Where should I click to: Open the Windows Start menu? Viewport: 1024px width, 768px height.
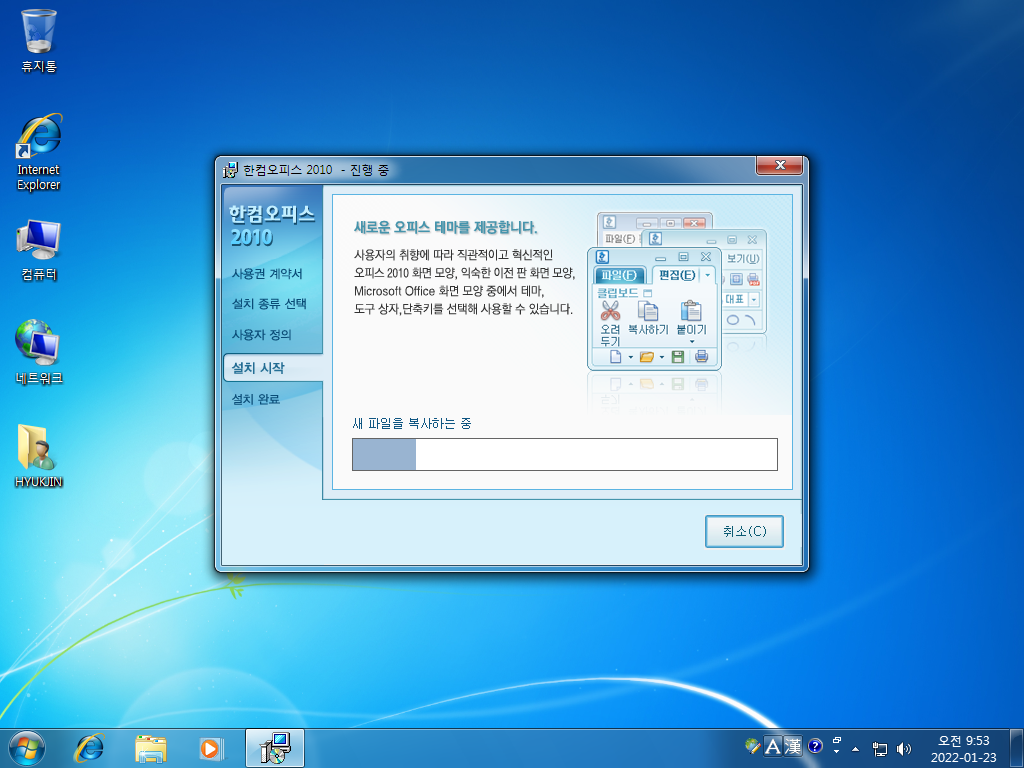[27, 748]
